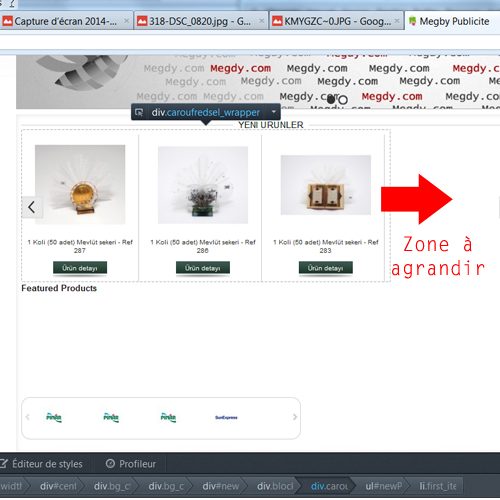Select highlighted div.carou breadcrumb node
This screenshot has height=500, width=500.
point(329,486)
